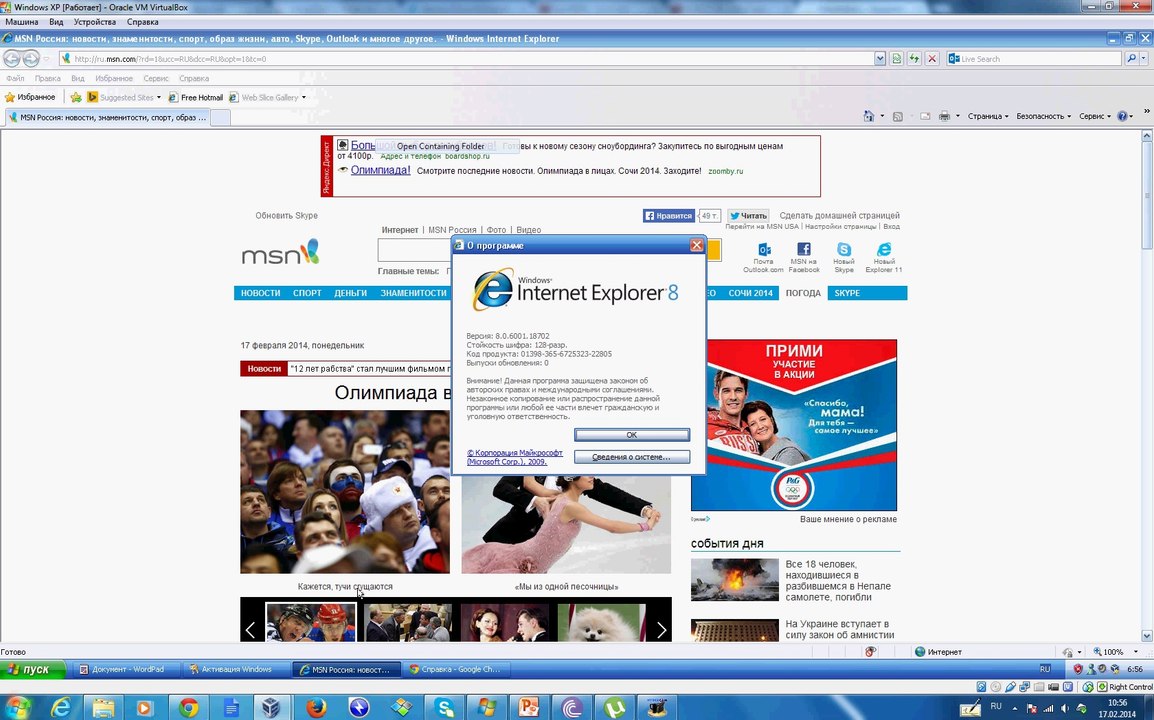The image size is (1154, 720).
Task: Click the VirtualBox cube icon in taskbar
Action: (x=272, y=707)
